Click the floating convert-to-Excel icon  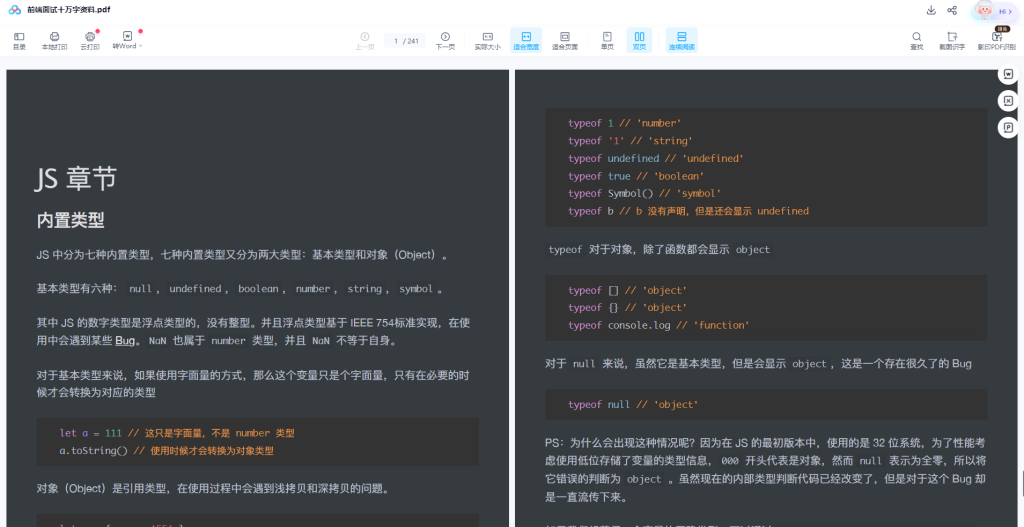pyautogui.click(x=1008, y=101)
